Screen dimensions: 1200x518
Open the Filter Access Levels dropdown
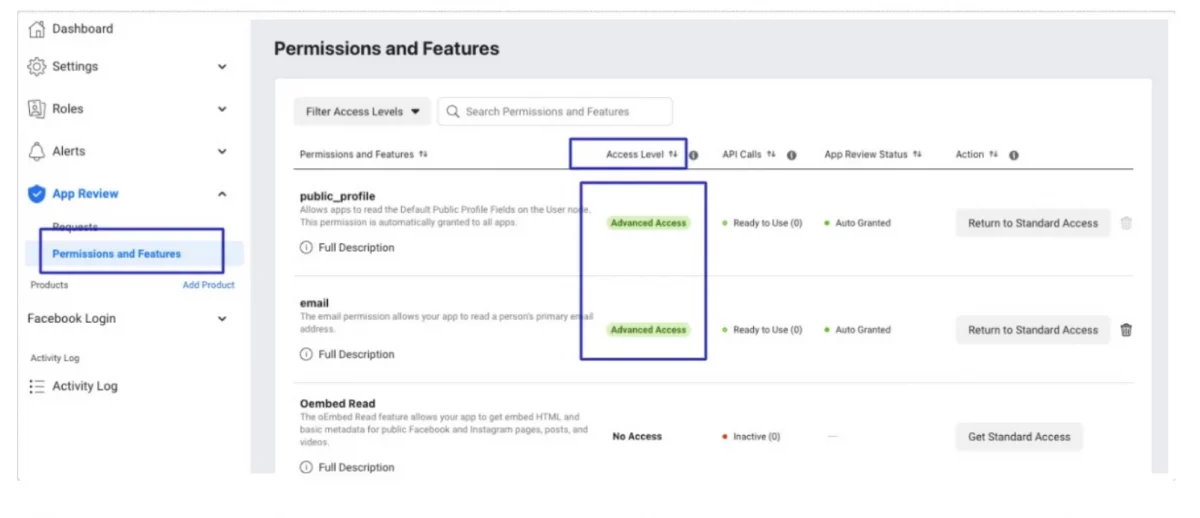(x=362, y=112)
